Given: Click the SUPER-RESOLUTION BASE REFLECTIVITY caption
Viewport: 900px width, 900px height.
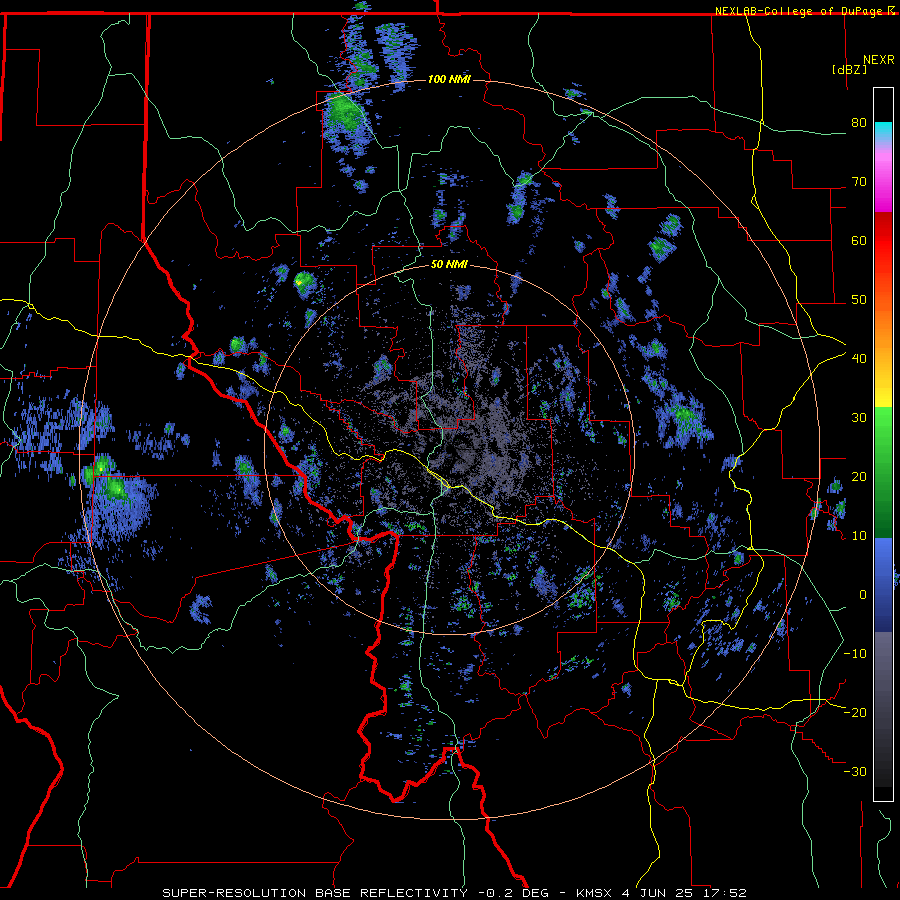Looking at the screenshot, I should 315,893.
